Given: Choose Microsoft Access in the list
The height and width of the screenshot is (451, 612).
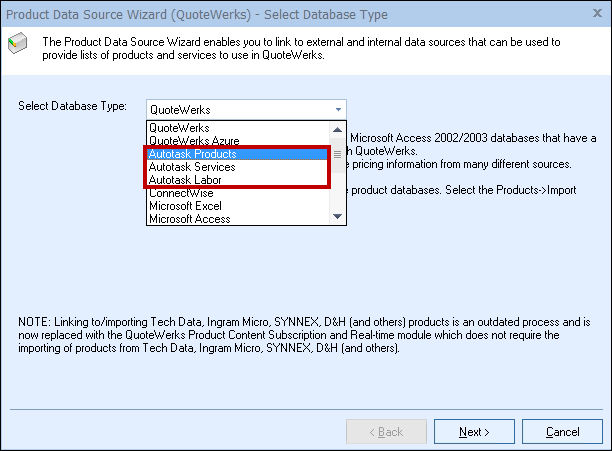Looking at the screenshot, I should (188, 218).
